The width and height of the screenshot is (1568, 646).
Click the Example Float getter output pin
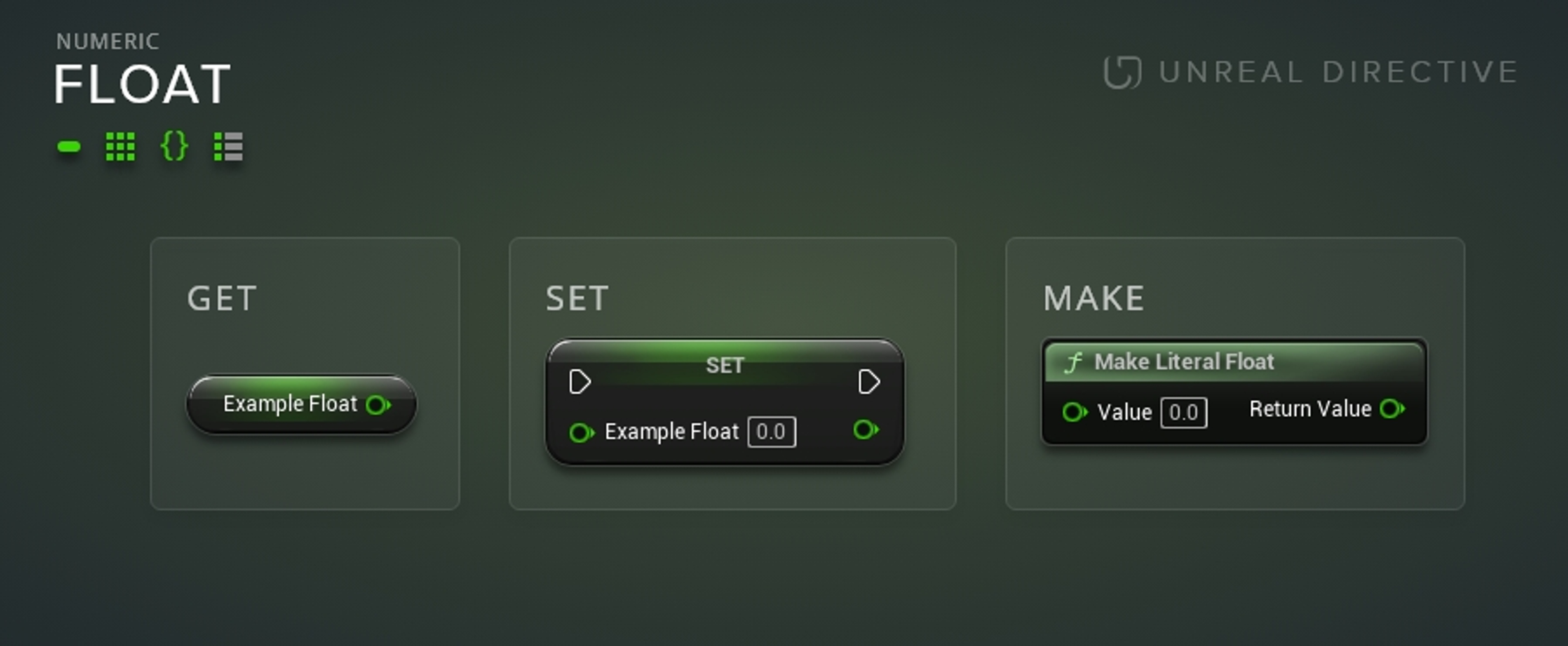pos(378,404)
